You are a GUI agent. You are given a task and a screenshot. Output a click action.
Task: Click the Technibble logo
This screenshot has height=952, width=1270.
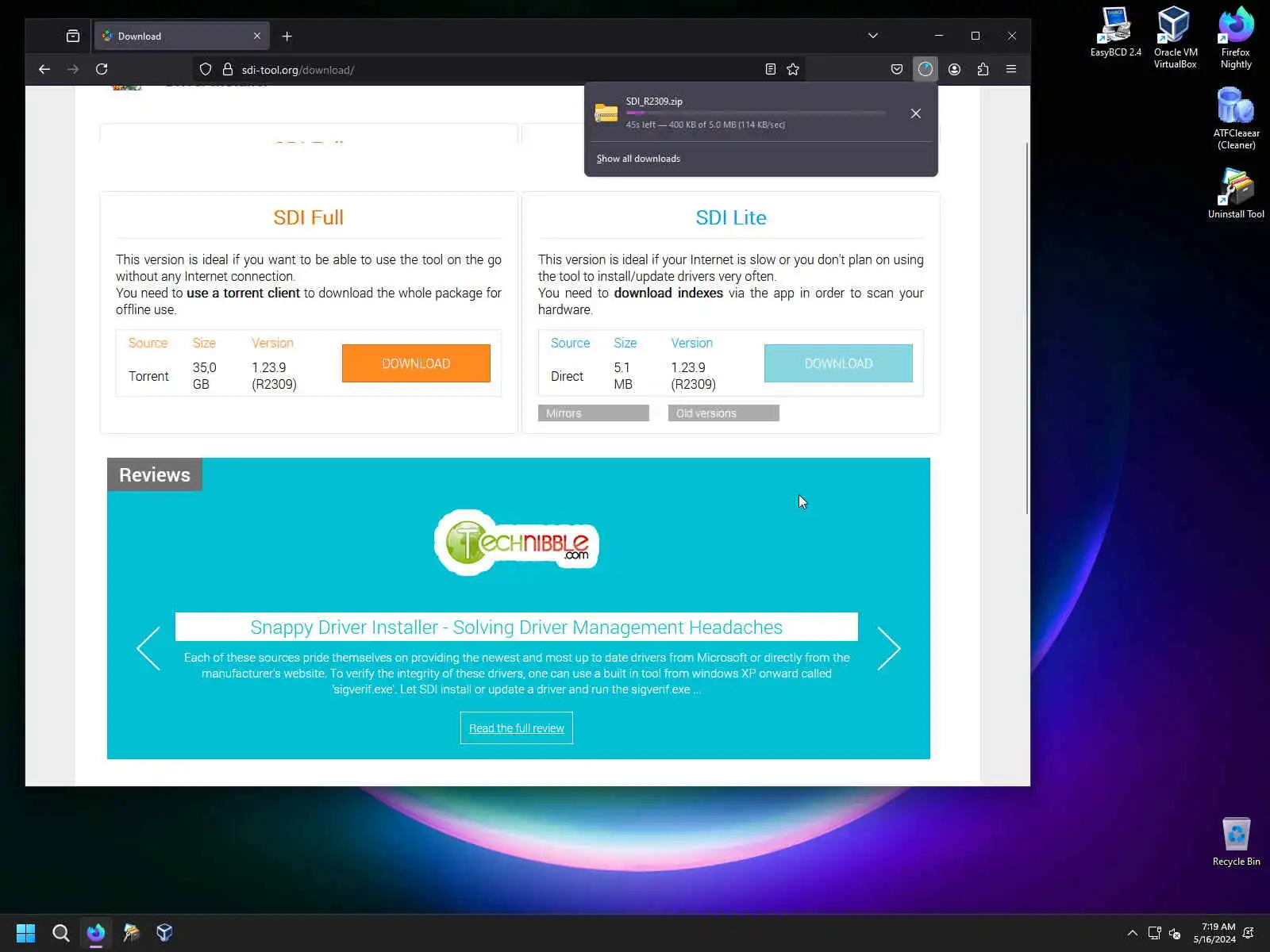click(517, 543)
